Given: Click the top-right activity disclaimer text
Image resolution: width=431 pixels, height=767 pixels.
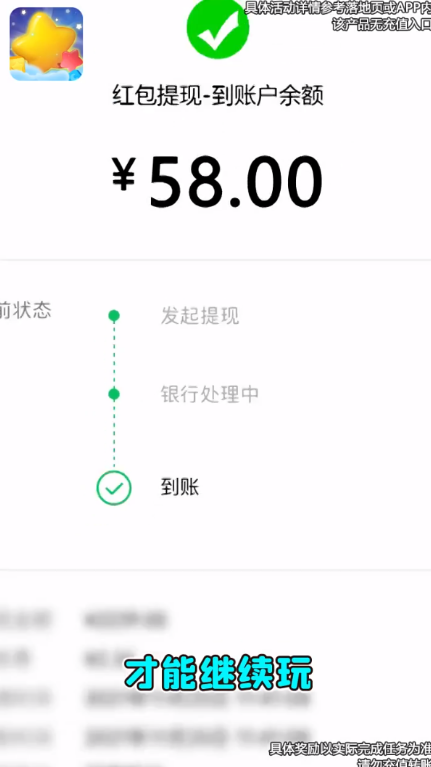Looking at the screenshot, I should pos(338,16).
